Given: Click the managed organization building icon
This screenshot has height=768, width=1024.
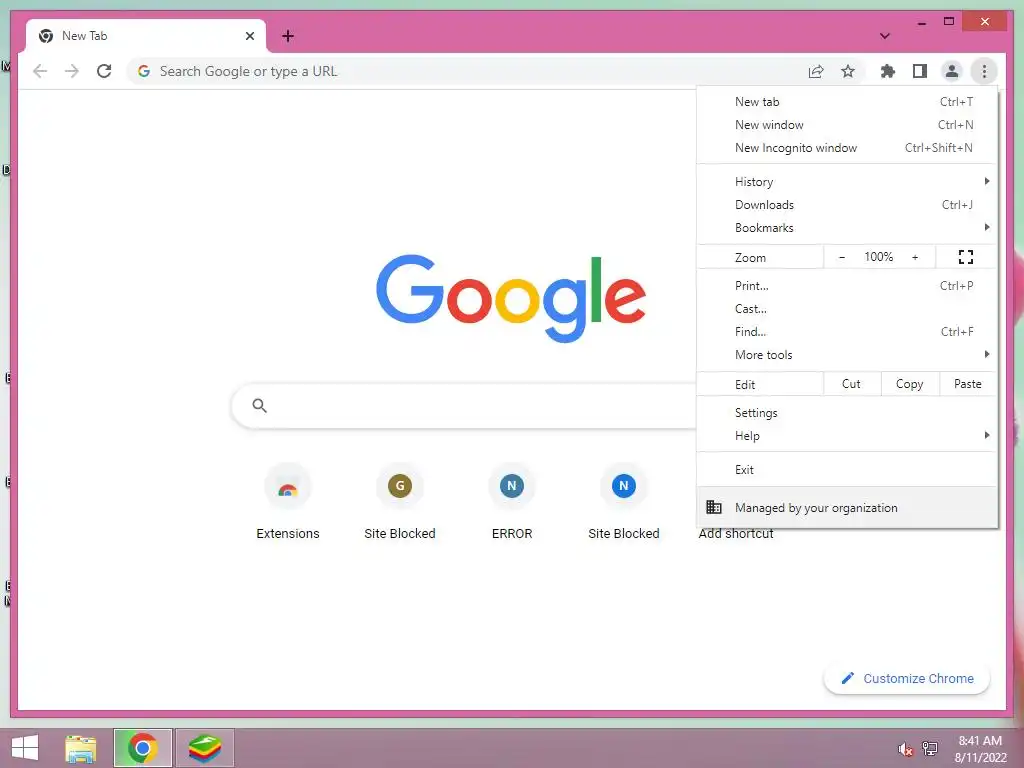Looking at the screenshot, I should (x=714, y=507).
